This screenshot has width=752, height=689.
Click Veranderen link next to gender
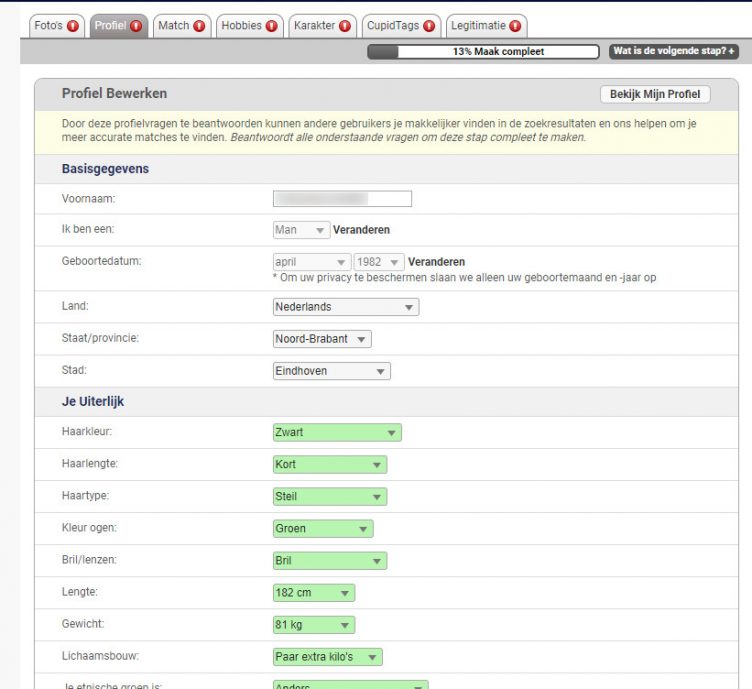pyautogui.click(x=361, y=230)
